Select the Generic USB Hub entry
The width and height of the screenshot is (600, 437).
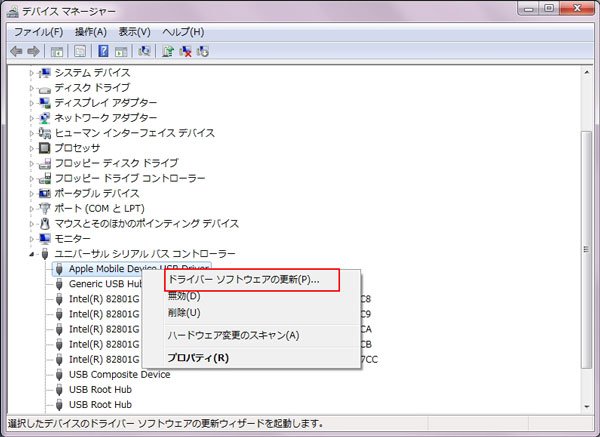pyautogui.click(x=105, y=284)
